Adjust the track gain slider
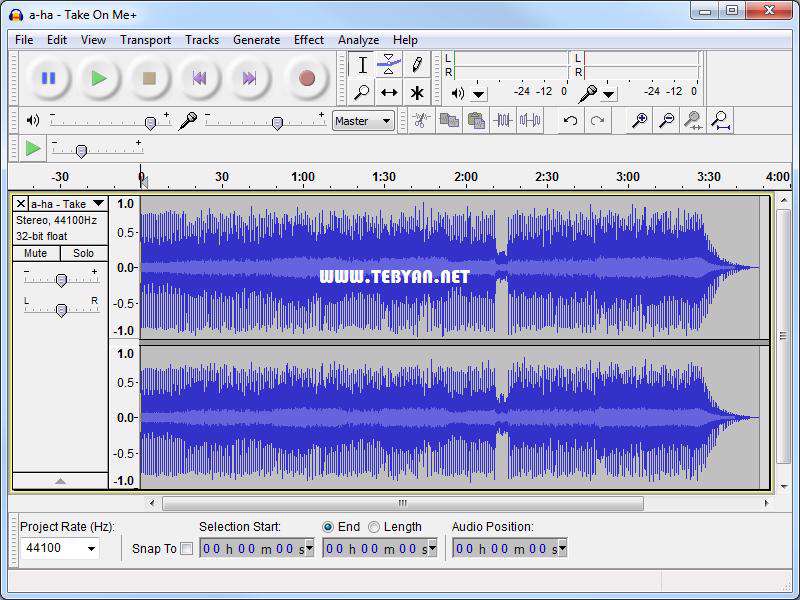The height and width of the screenshot is (600, 800). tap(60, 277)
